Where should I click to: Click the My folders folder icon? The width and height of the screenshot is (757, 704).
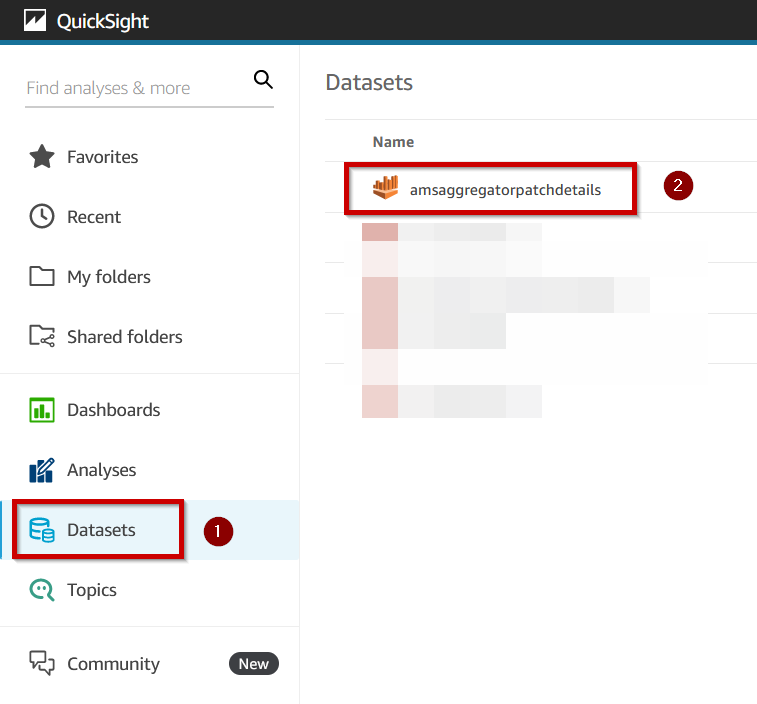42,276
